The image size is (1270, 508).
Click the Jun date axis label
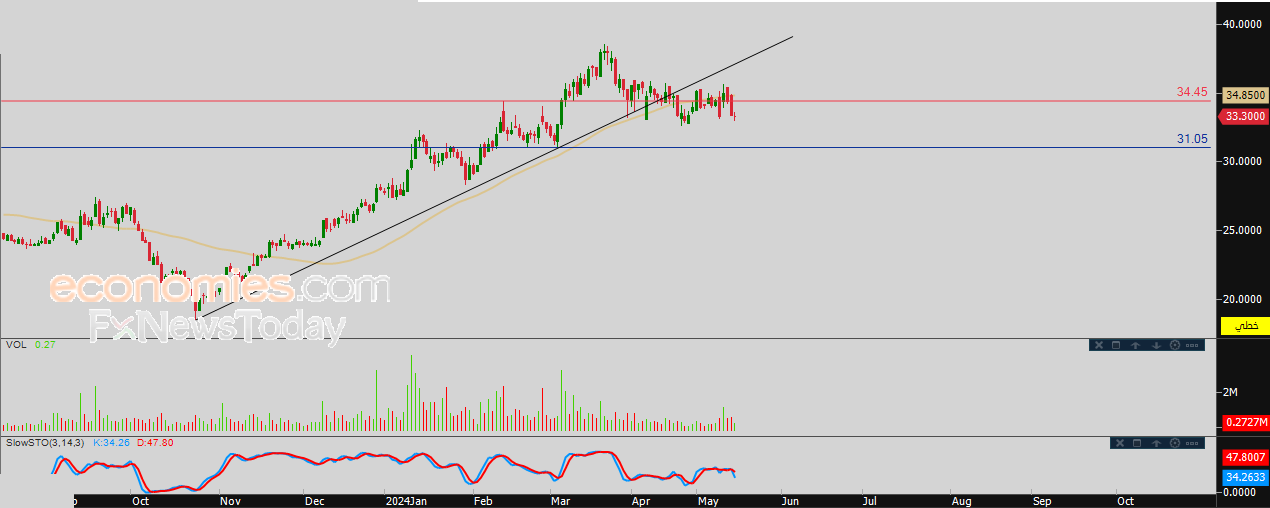791,500
